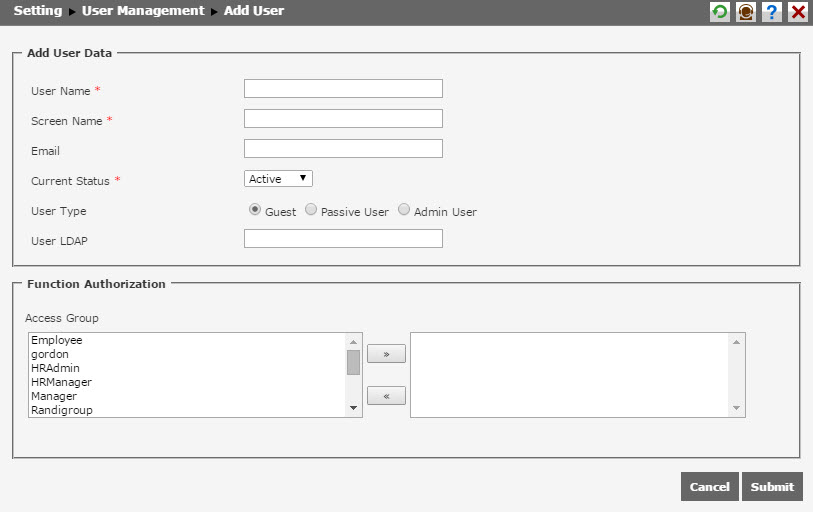This screenshot has height=512, width=813.
Task: Click the Add User breadcrumb item
Action: pos(254,10)
